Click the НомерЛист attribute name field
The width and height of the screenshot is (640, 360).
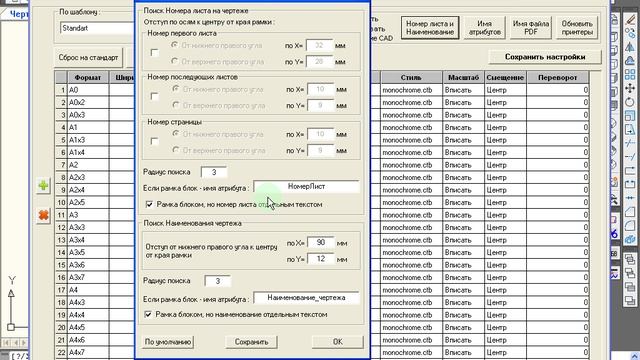pos(307,187)
